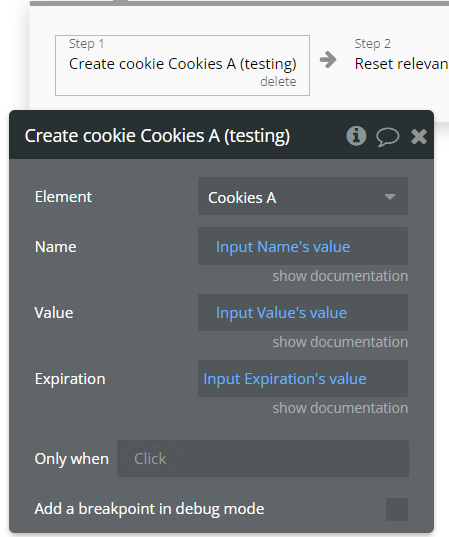Enable breakpoint in debug mode checkbox
449x537 pixels.
[x=397, y=509]
